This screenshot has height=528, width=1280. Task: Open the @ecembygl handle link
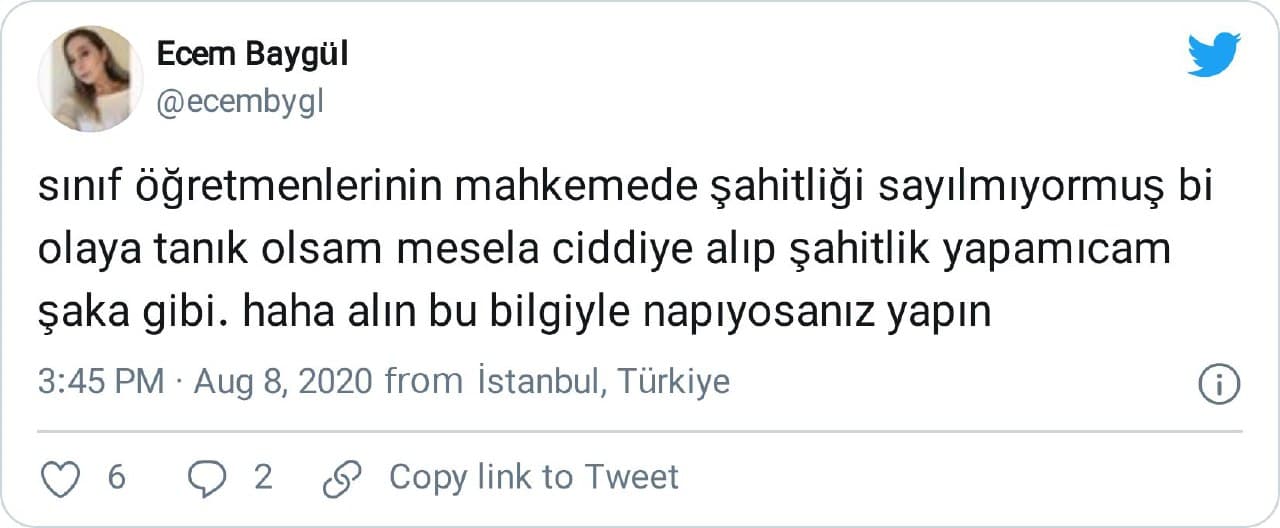(240, 102)
